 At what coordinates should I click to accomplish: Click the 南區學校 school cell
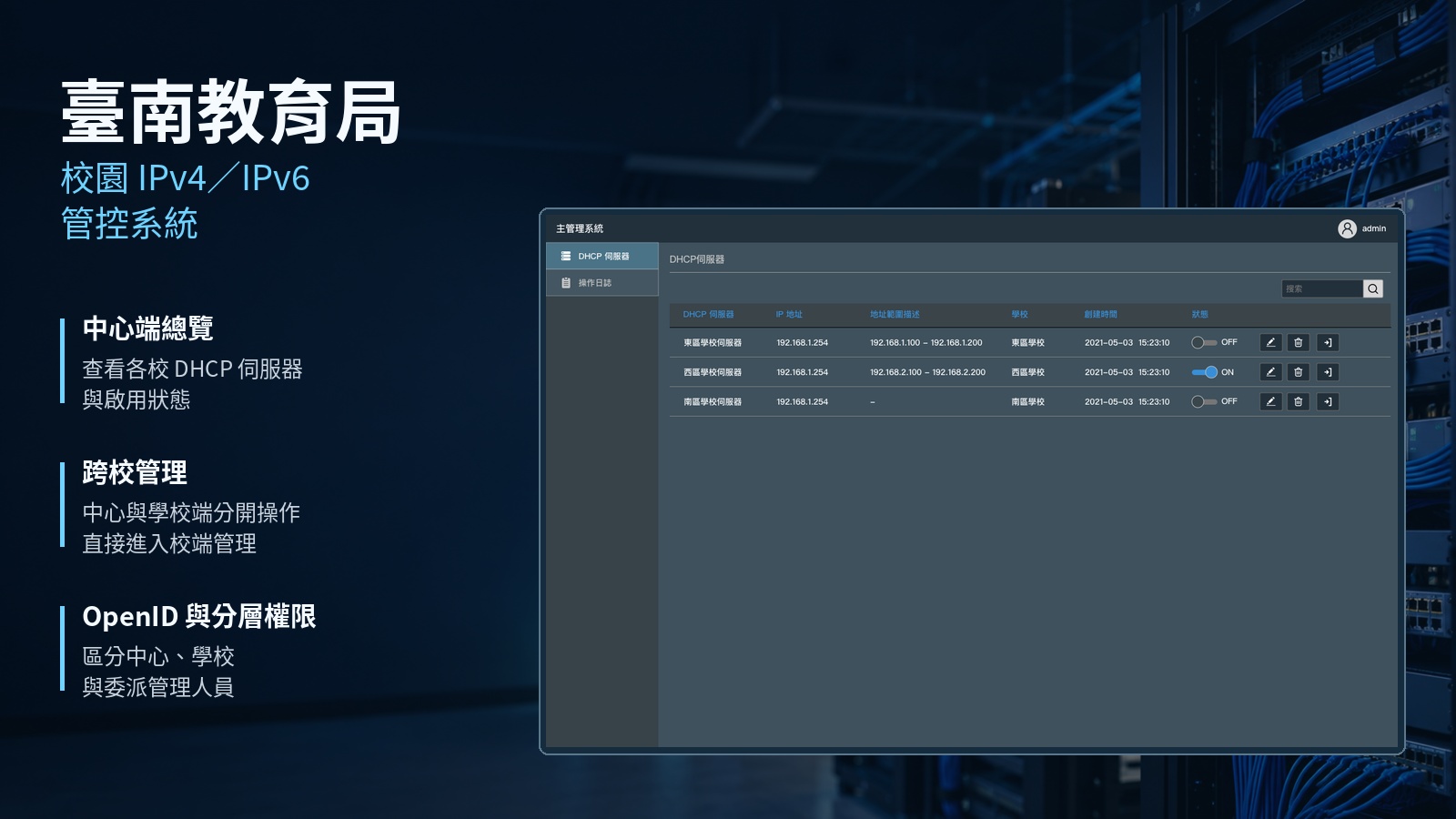point(1028,401)
